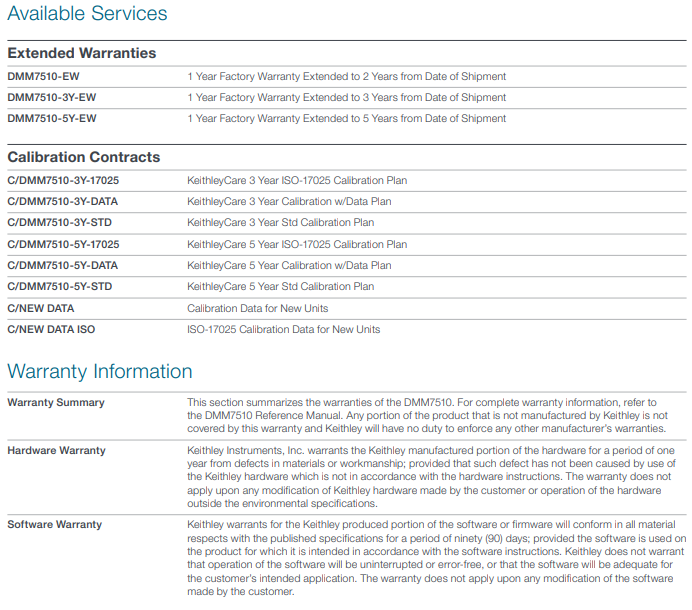
Task: Click the C/DMM7510-3Y-17025 part number
Action: [x=63, y=181]
